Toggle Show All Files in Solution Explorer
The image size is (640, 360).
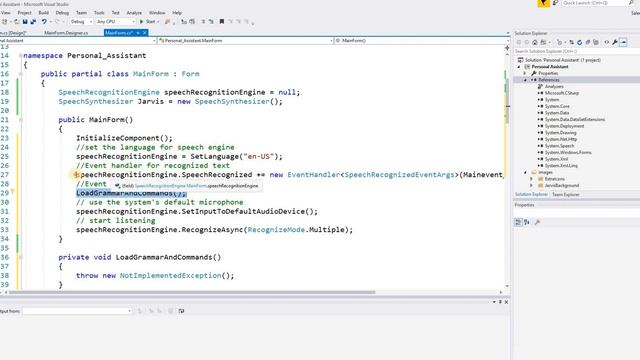(596, 42)
